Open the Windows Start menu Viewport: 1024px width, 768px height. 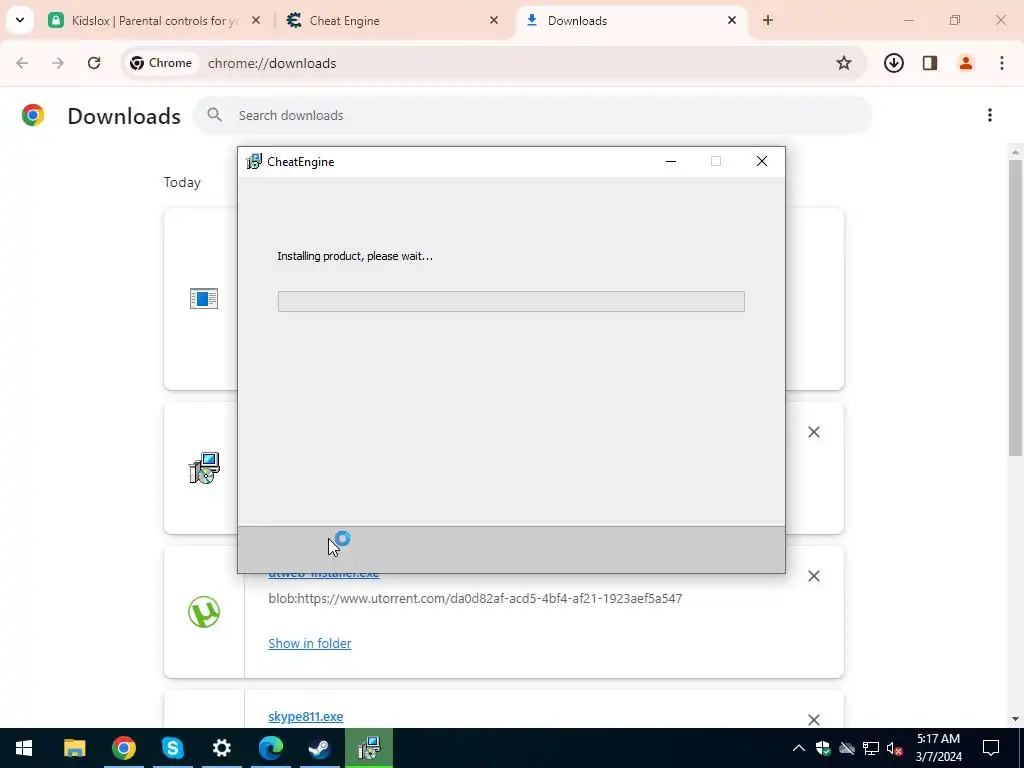24,748
